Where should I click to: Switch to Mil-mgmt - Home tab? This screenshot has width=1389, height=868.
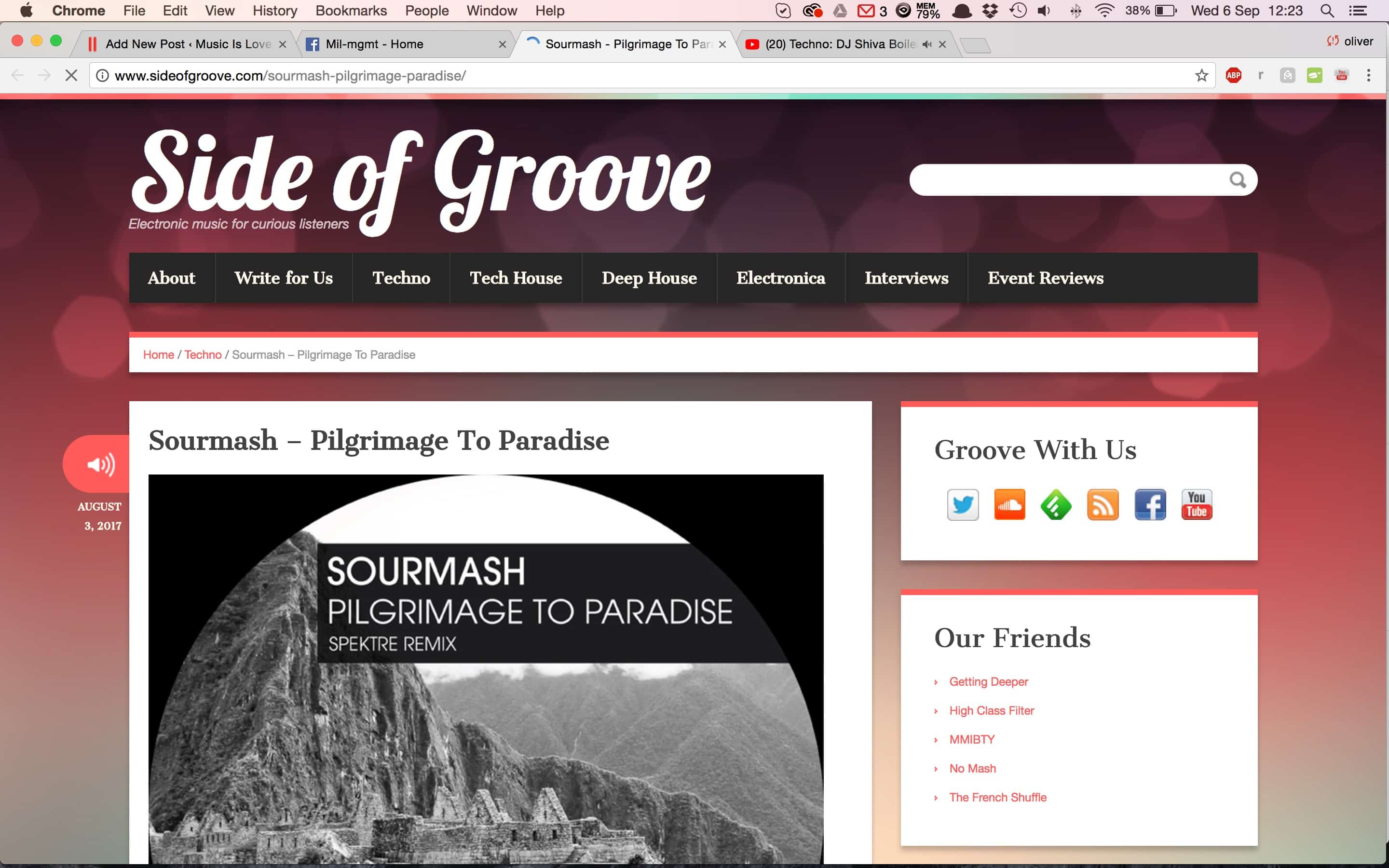click(x=402, y=44)
